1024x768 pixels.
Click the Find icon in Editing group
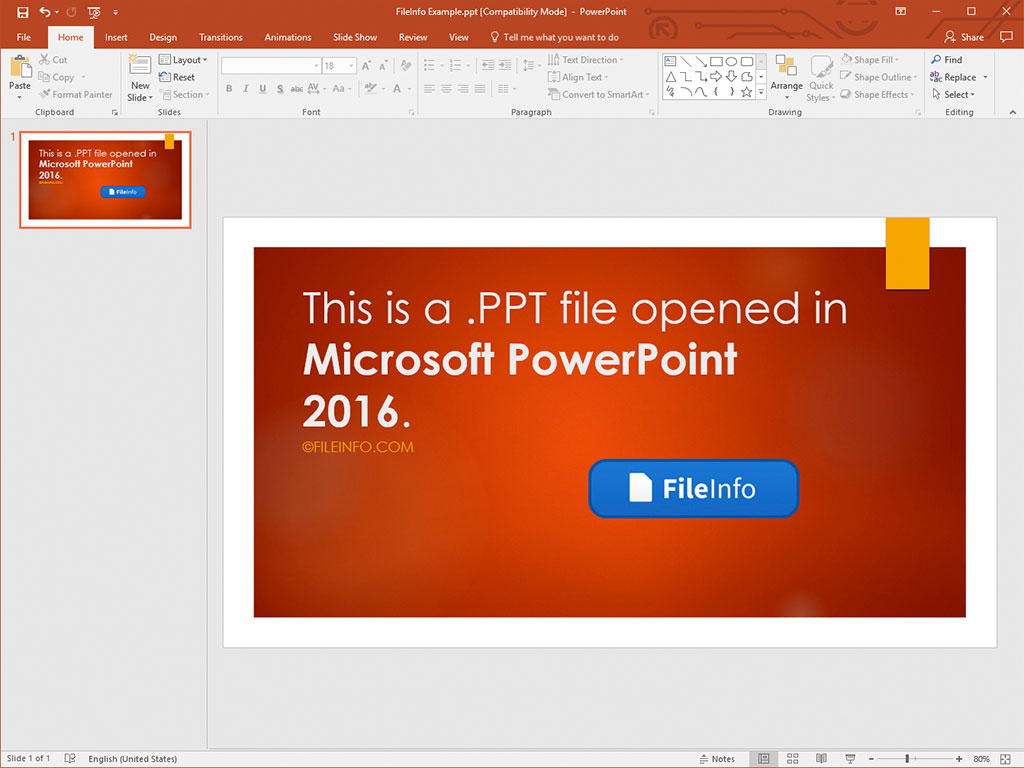click(947, 59)
